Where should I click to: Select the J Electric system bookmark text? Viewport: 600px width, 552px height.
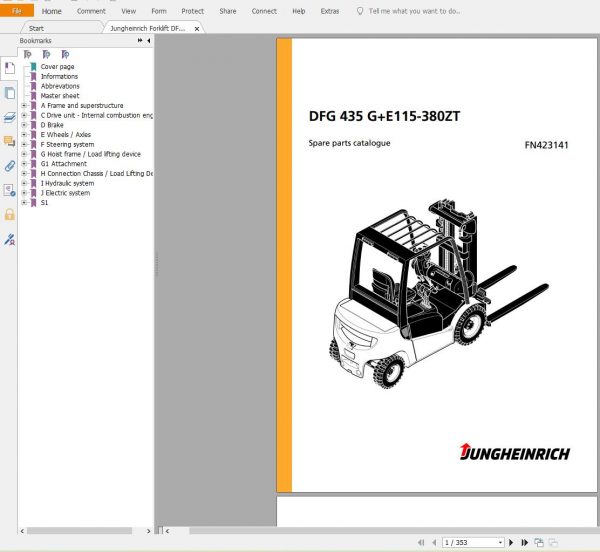(x=65, y=193)
